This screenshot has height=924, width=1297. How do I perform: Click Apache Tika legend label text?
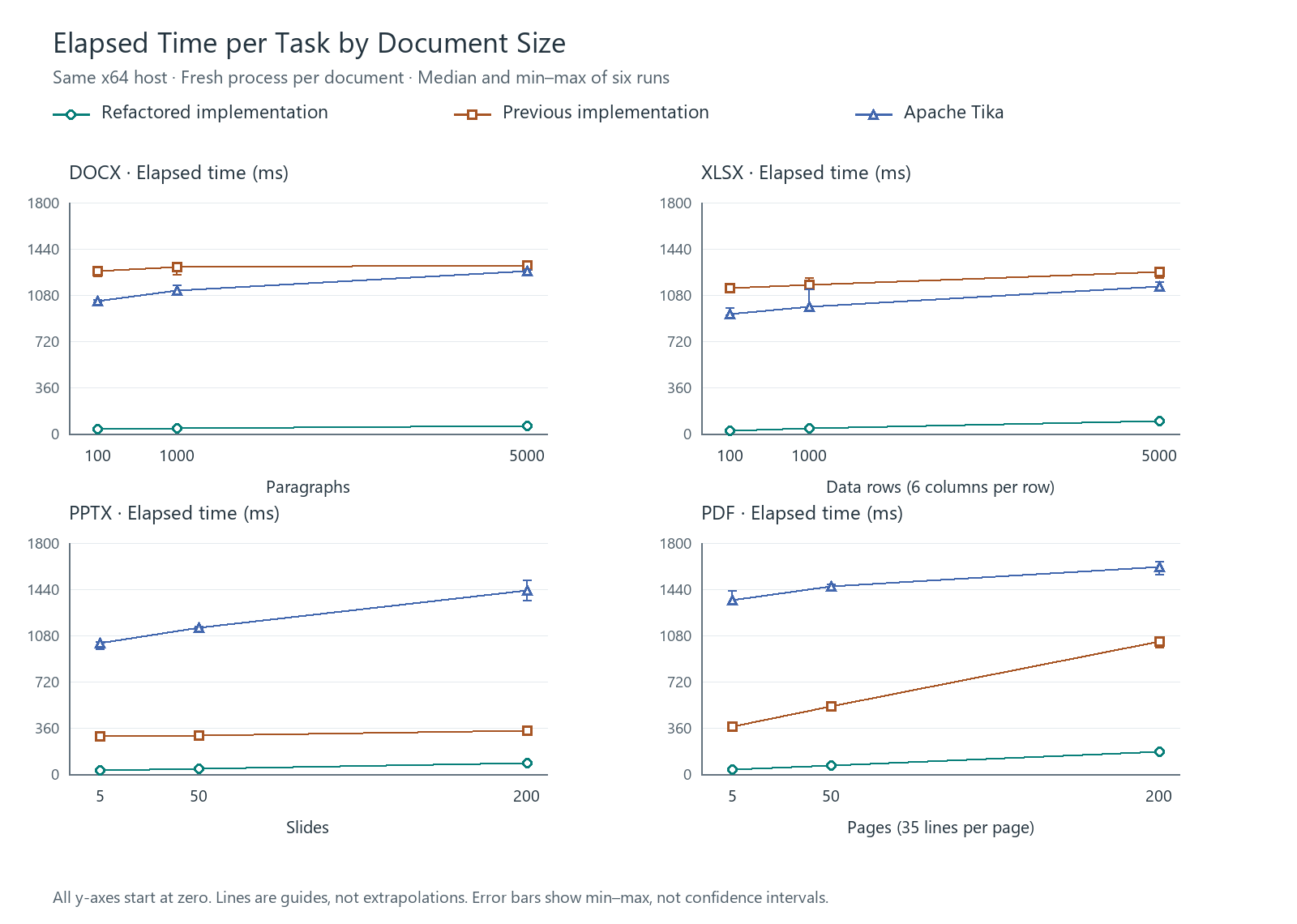tap(953, 113)
